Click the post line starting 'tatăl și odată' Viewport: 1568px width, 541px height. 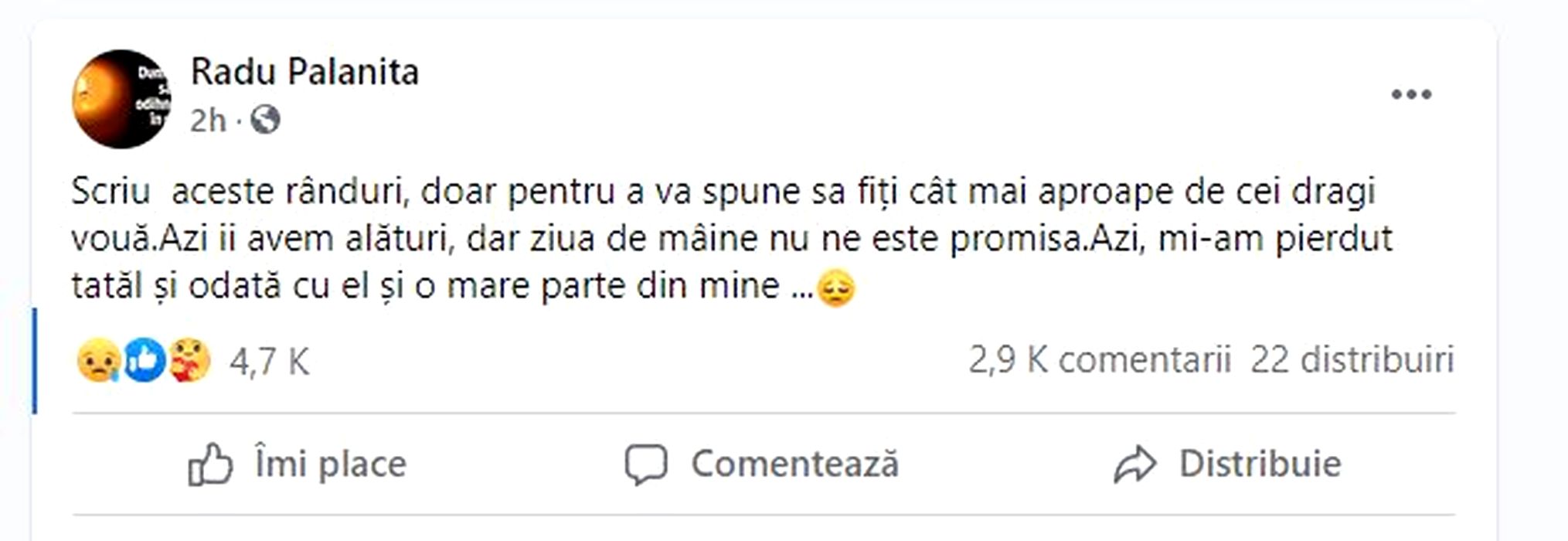click(x=425, y=286)
